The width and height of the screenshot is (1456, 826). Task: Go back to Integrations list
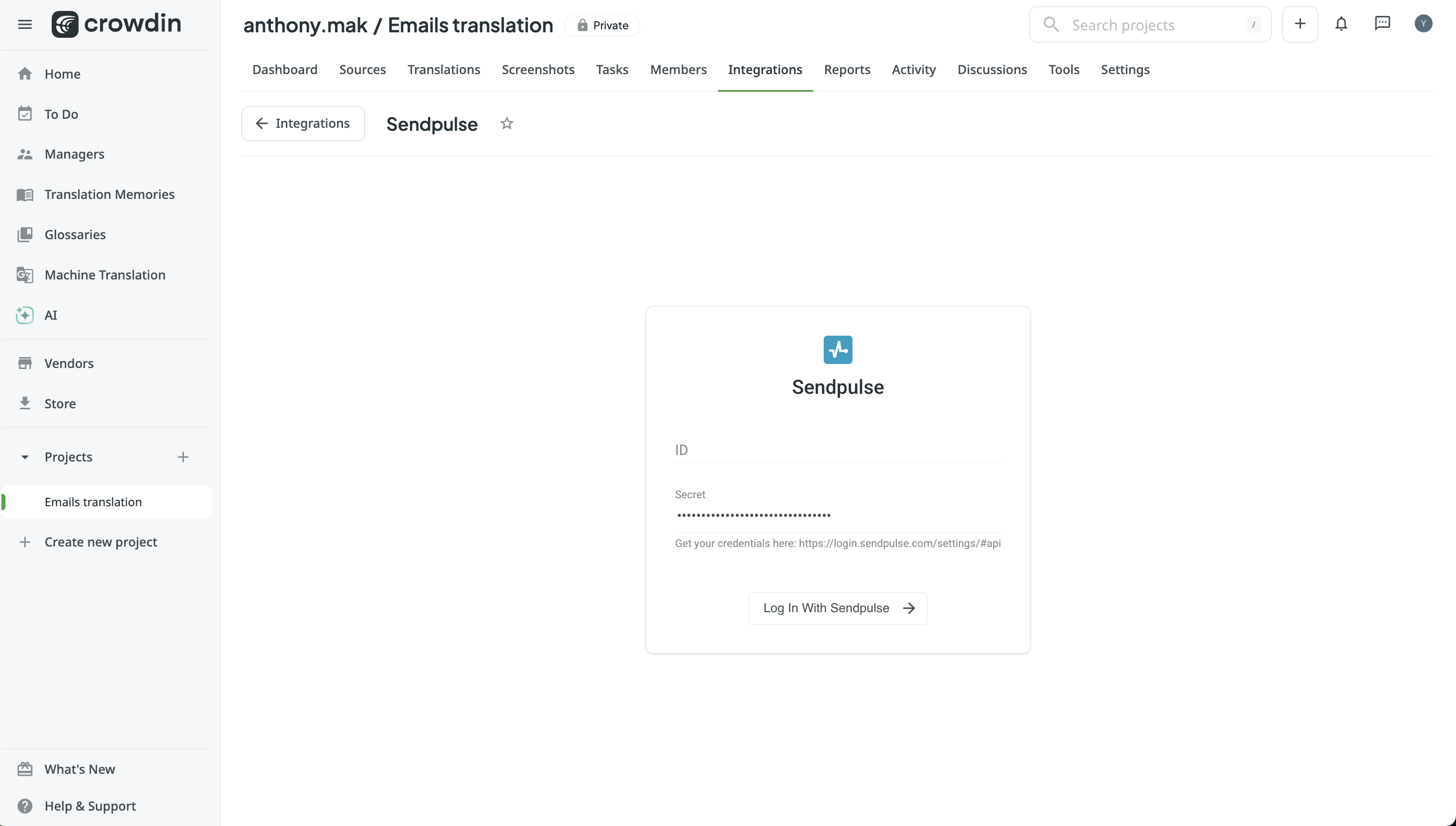(x=303, y=123)
